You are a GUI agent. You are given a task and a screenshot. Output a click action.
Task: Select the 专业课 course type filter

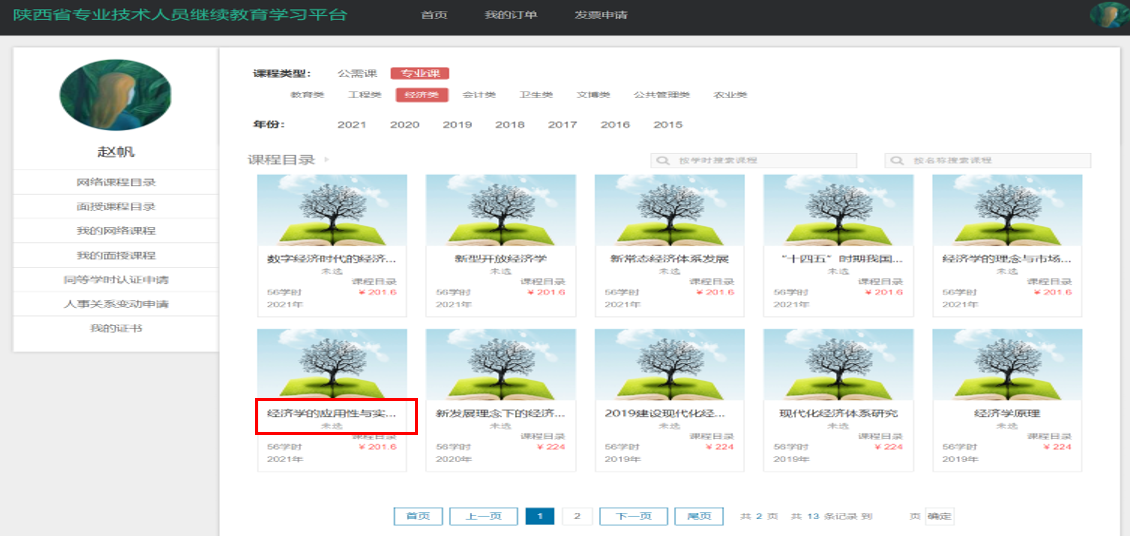[x=420, y=73]
